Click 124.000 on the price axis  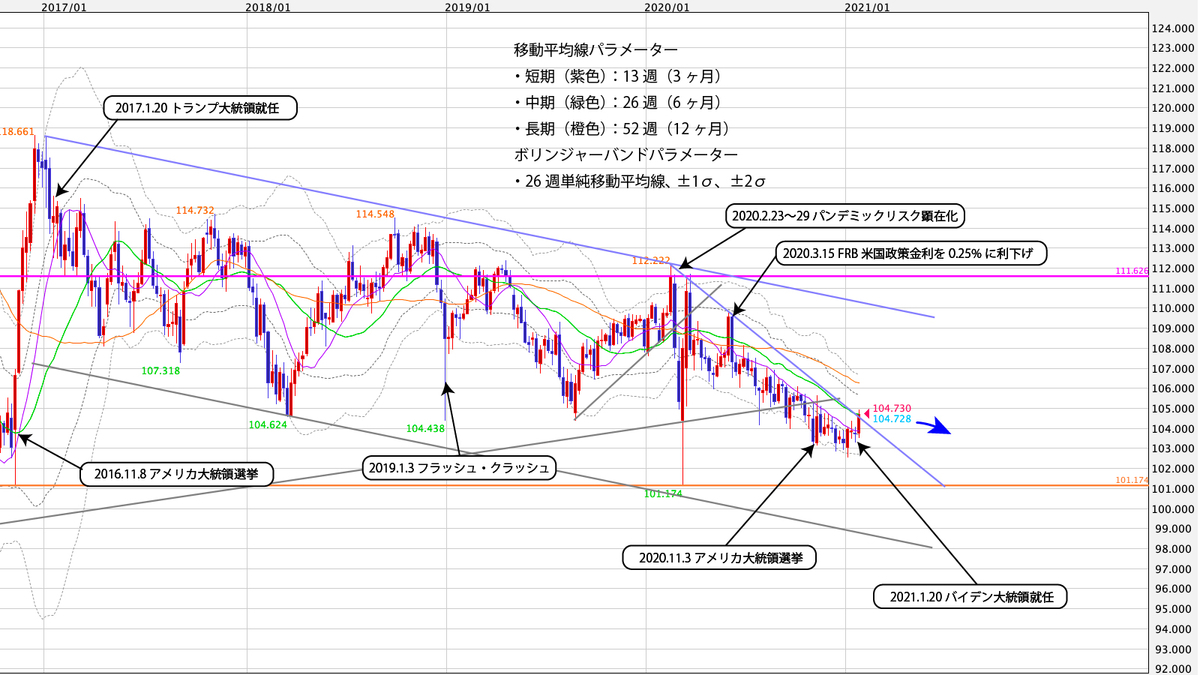[1174, 28]
